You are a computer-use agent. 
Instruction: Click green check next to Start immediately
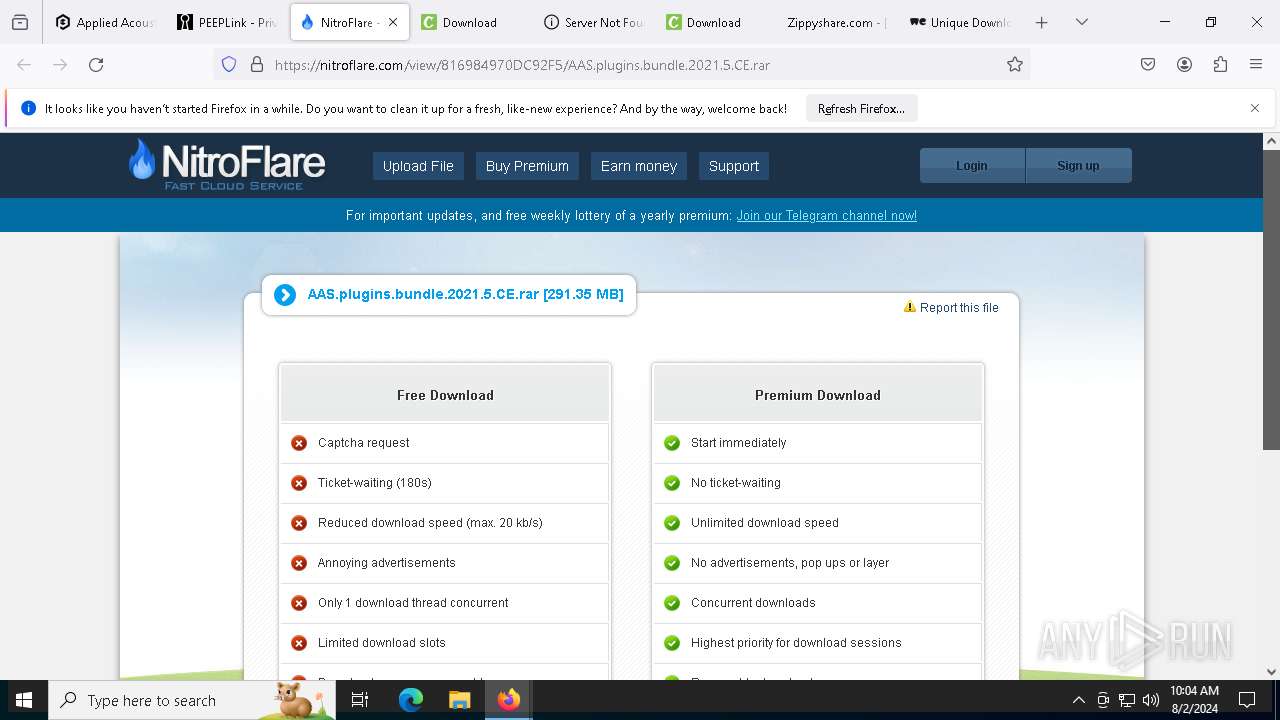click(x=672, y=443)
